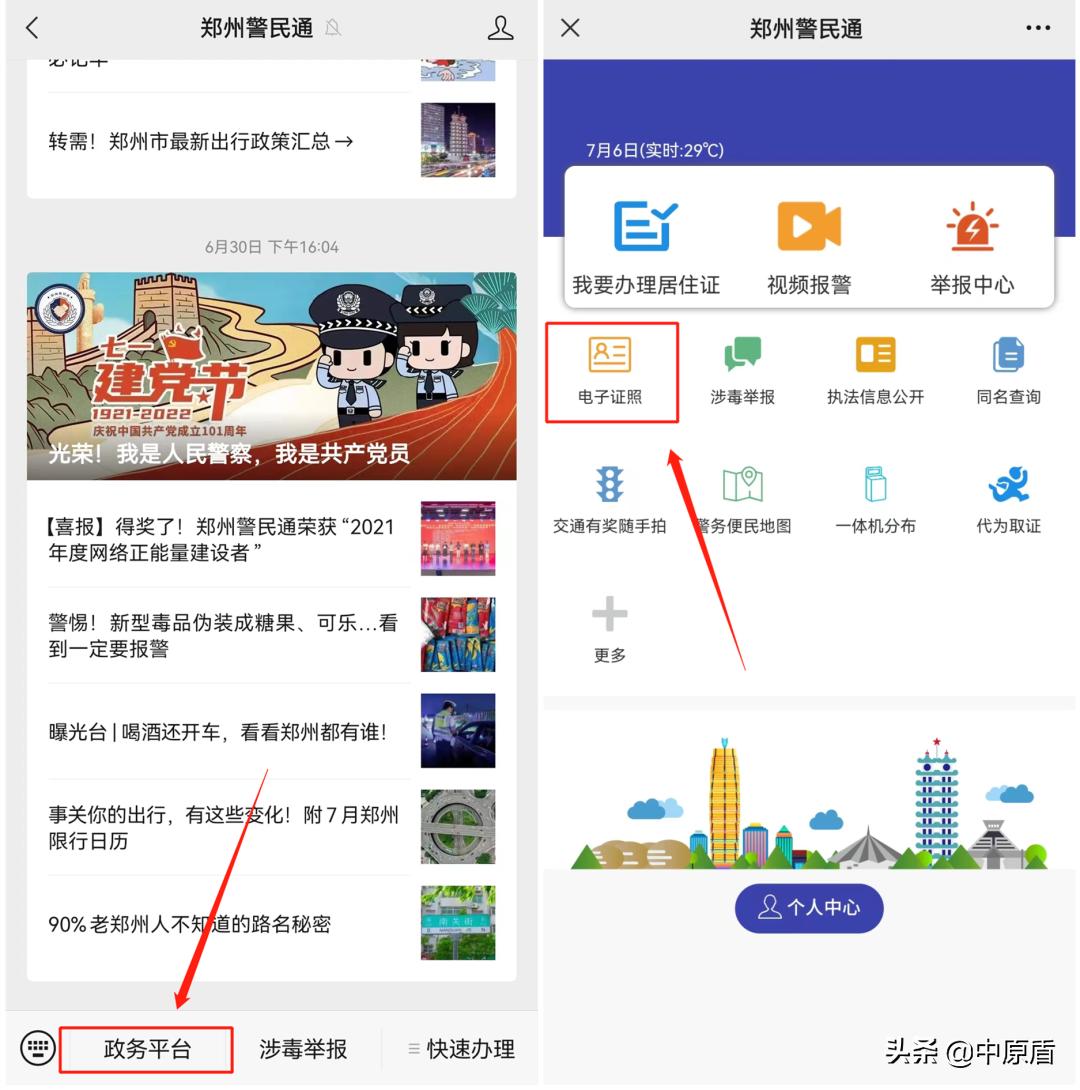This screenshot has width=1080, height=1090.
Task: Open the 同名查询 name query service
Action: [1008, 370]
